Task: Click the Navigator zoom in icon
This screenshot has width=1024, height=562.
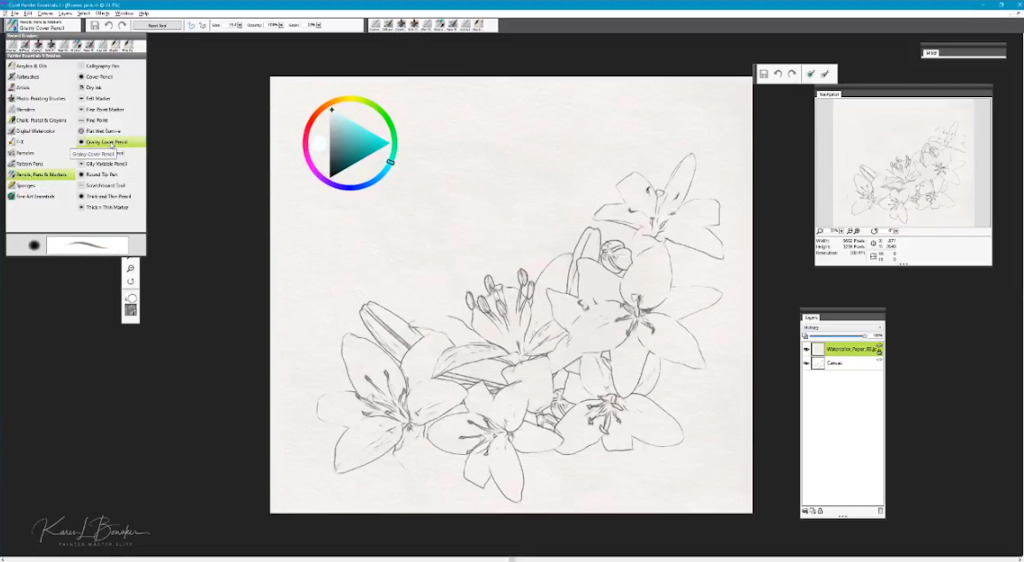Action: click(857, 231)
